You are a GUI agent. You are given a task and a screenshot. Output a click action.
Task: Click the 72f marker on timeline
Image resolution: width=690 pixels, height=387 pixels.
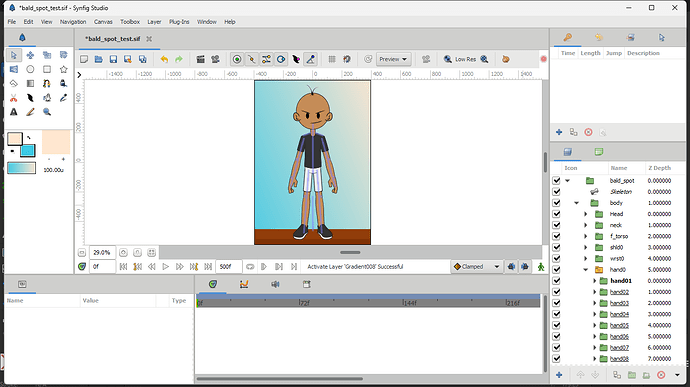point(305,303)
